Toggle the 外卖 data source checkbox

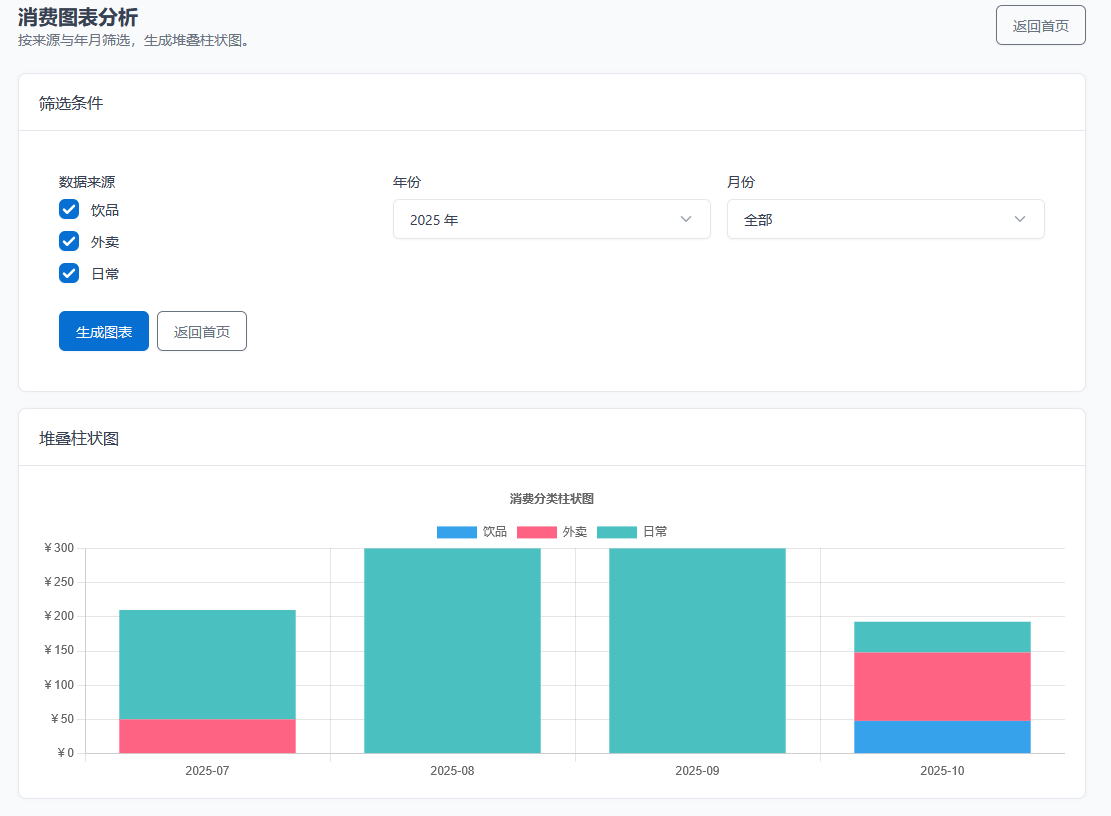69,241
